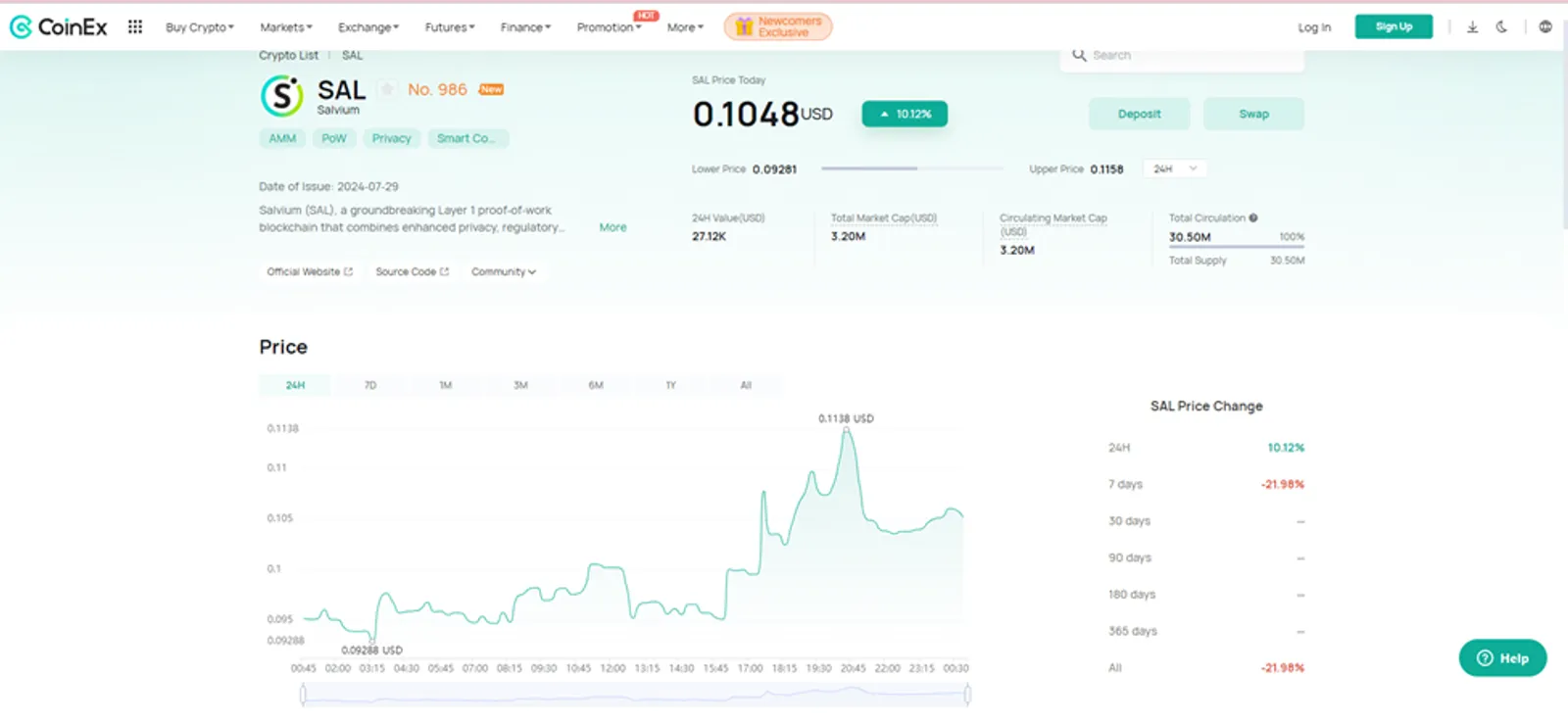1568x725 pixels.
Task: Open the Source Code link
Action: [x=412, y=272]
